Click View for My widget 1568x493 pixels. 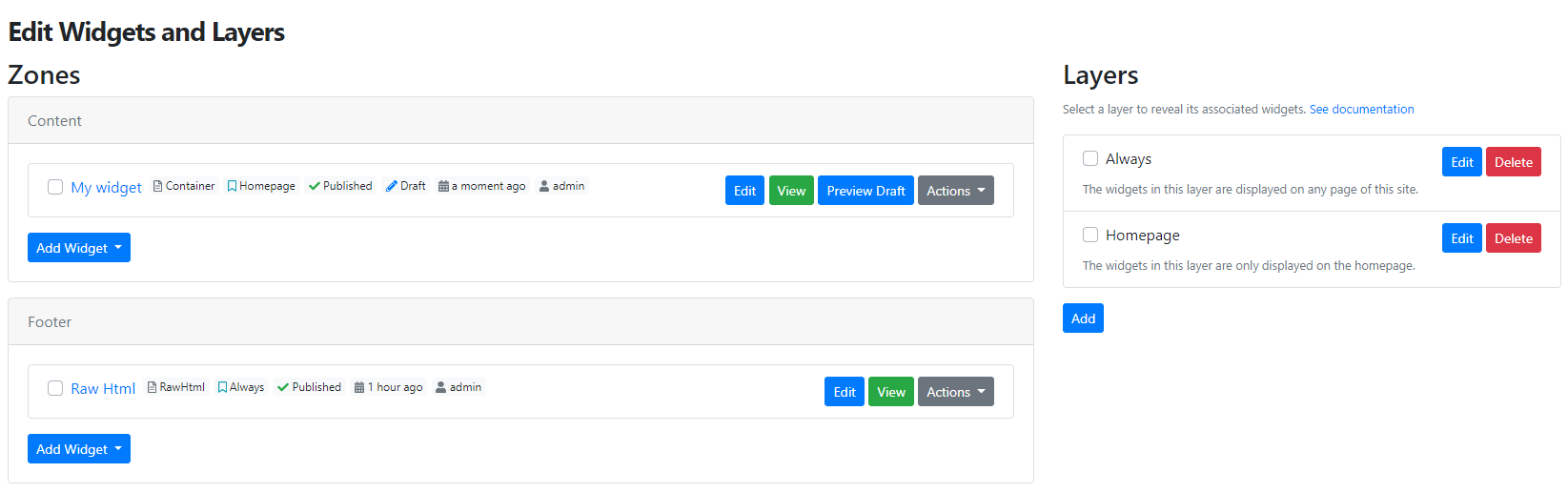tap(791, 191)
